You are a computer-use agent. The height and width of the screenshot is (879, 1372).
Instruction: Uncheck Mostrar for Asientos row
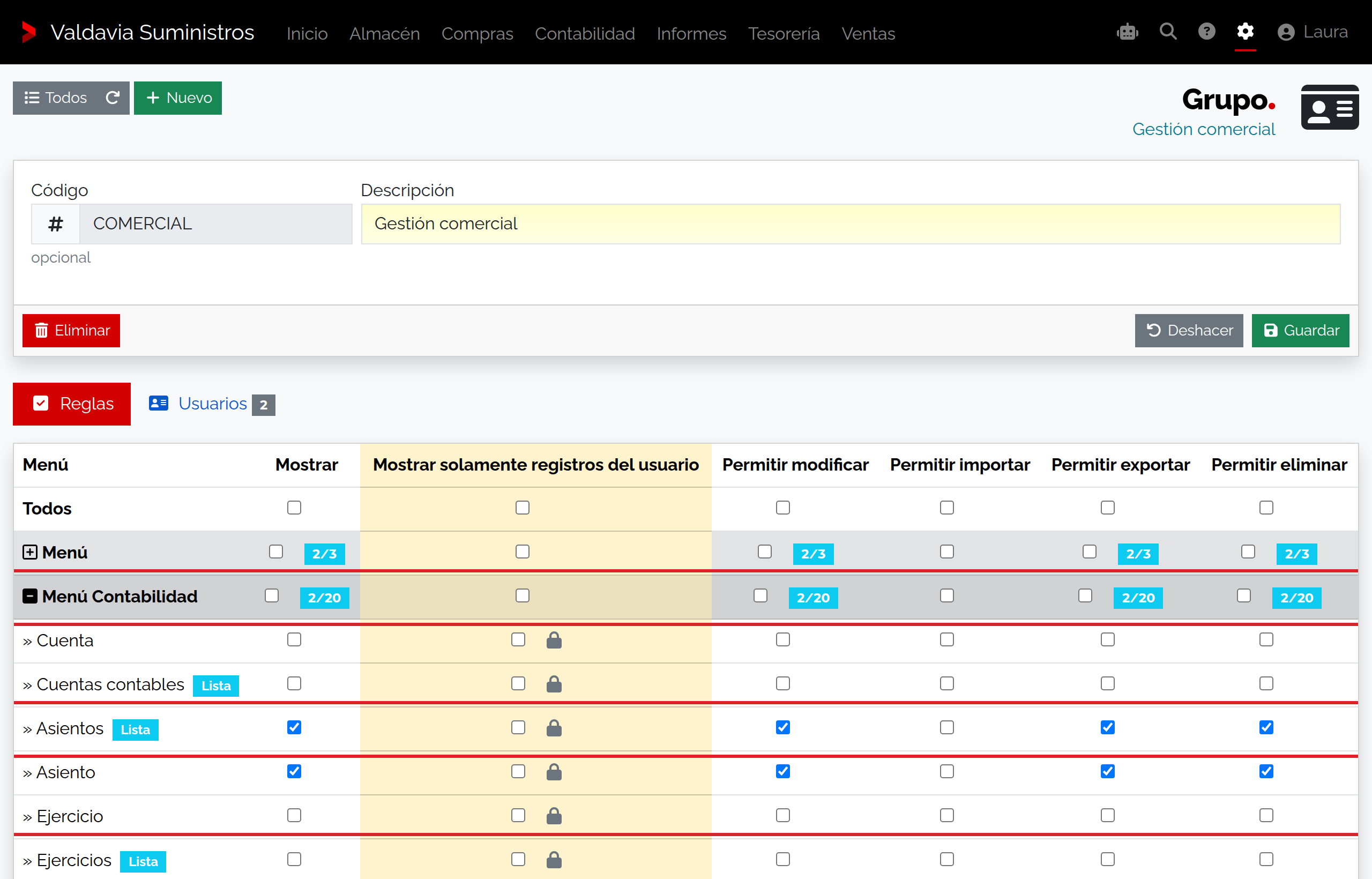click(x=294, y=727)
